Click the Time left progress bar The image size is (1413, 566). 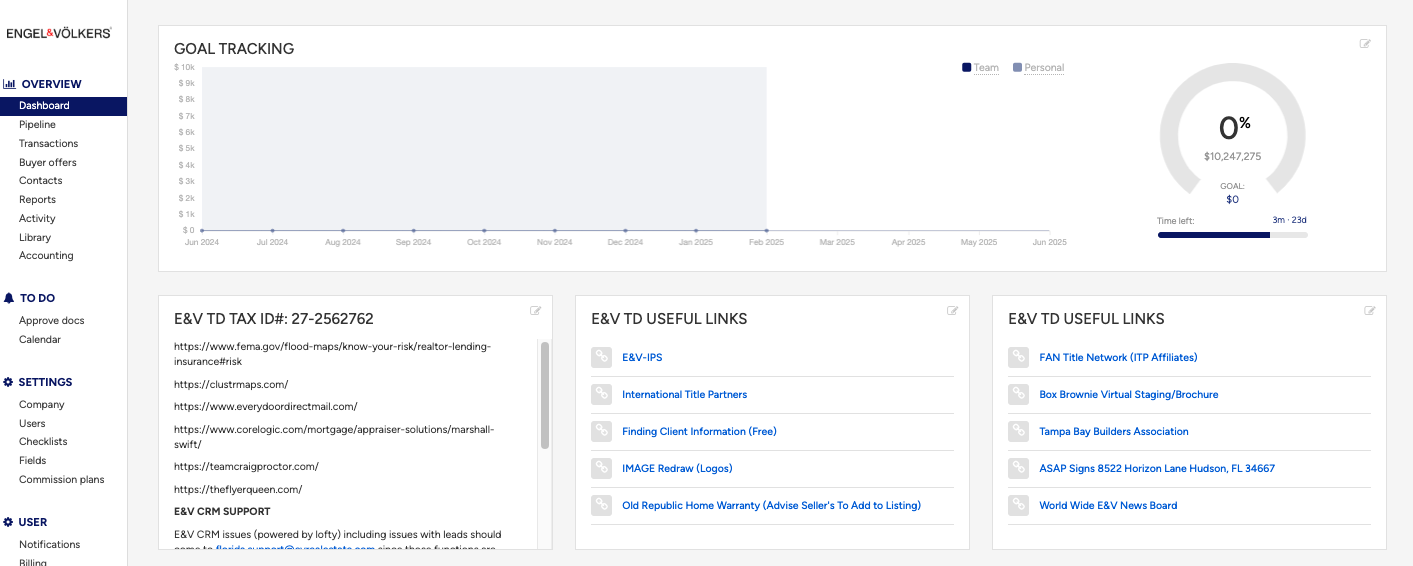[1232, 235]
